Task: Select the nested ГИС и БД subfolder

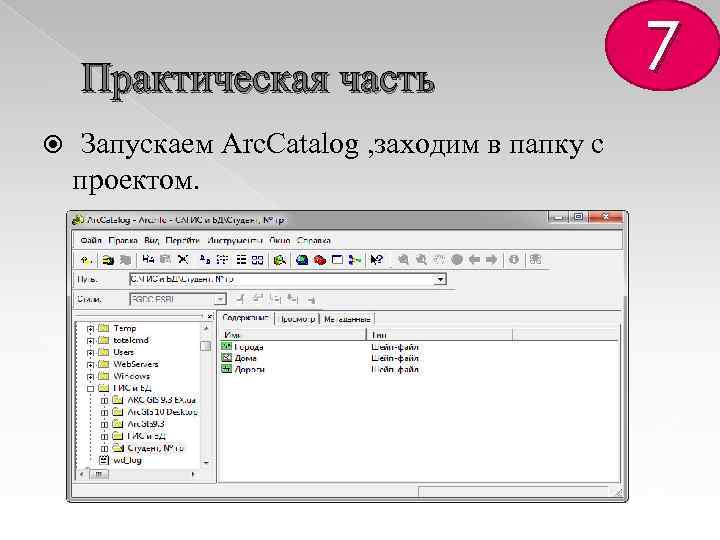Action: 140,436
